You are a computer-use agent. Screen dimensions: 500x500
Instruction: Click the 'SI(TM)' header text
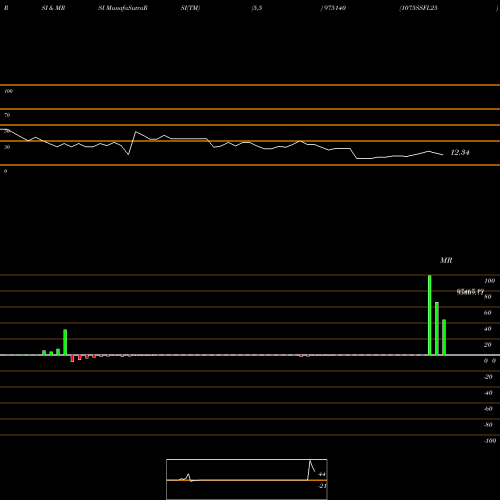190,8
